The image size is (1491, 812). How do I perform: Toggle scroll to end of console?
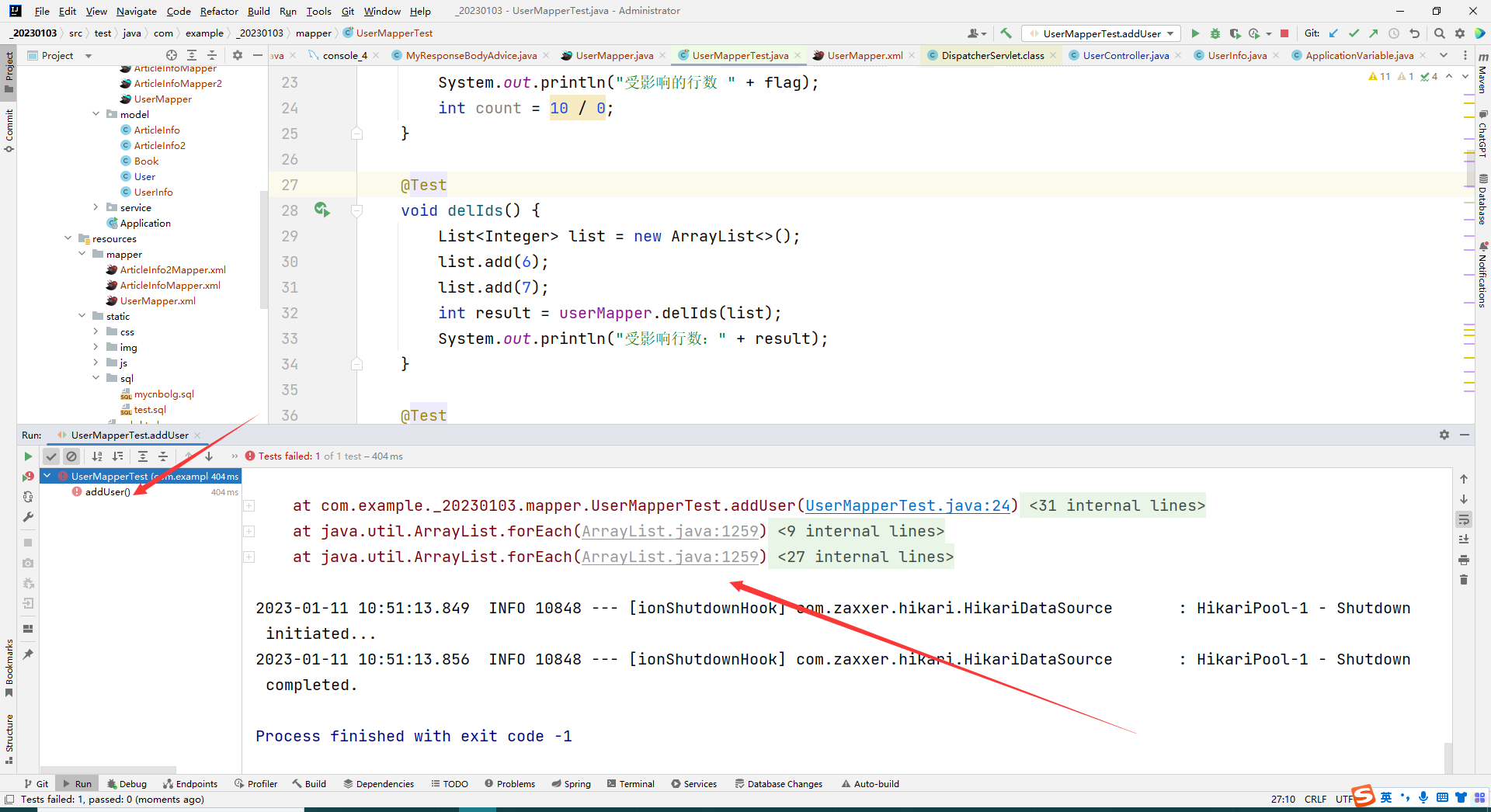[1464, 540]
